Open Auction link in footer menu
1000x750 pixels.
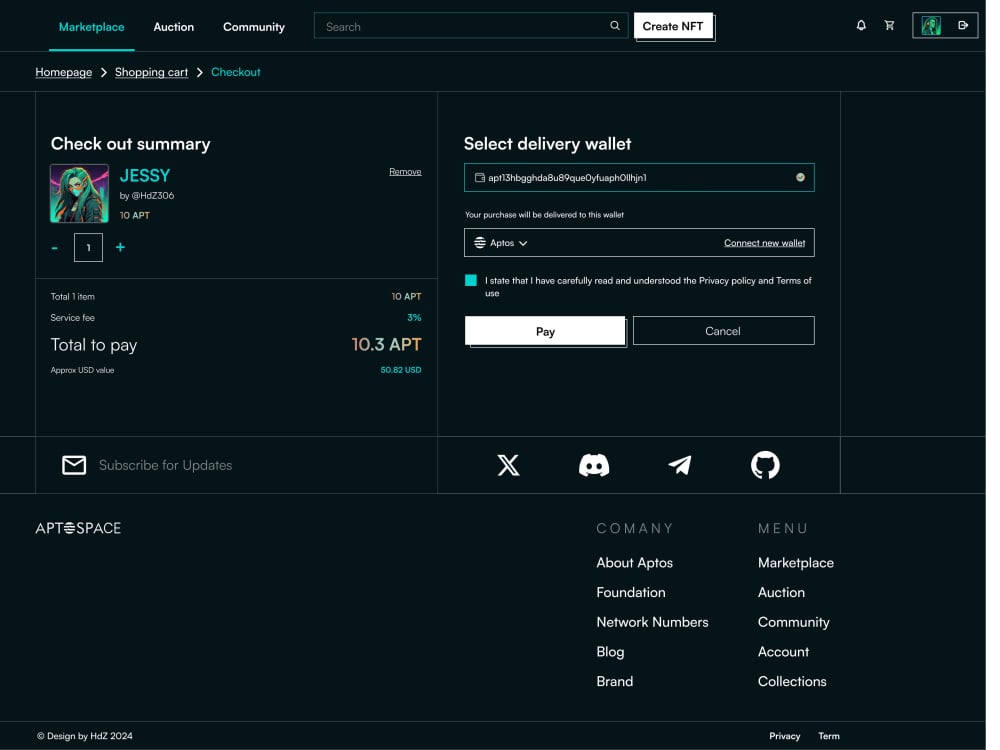781,592
